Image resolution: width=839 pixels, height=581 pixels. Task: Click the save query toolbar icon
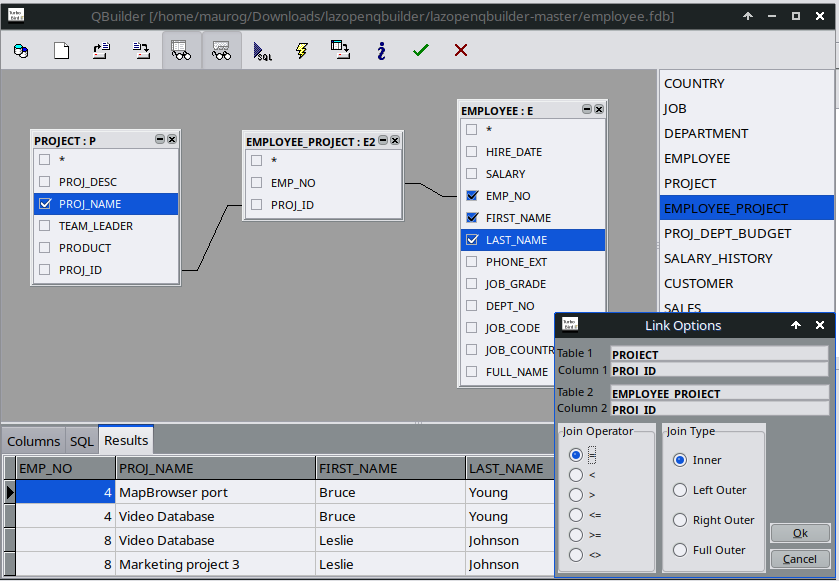click(142, 51)
